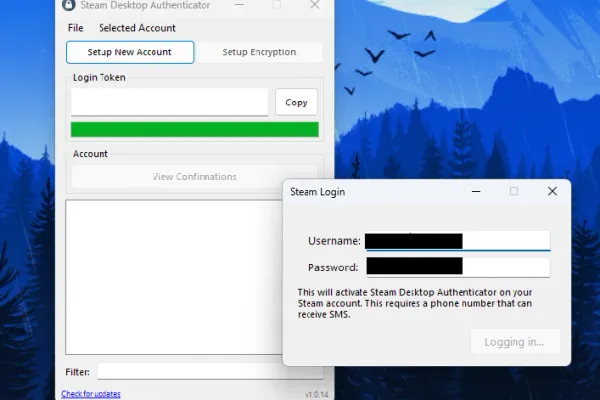This screenshot has width=600, height=400.
Task: Open the Check for updates link
Action: (91, 393)
